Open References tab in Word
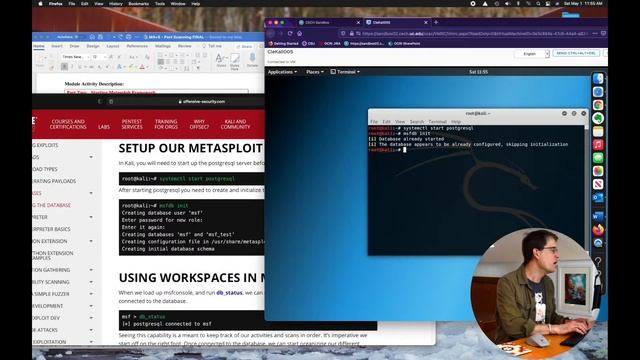This screenshot has height=360, width=640. click(x=137, y=46)
